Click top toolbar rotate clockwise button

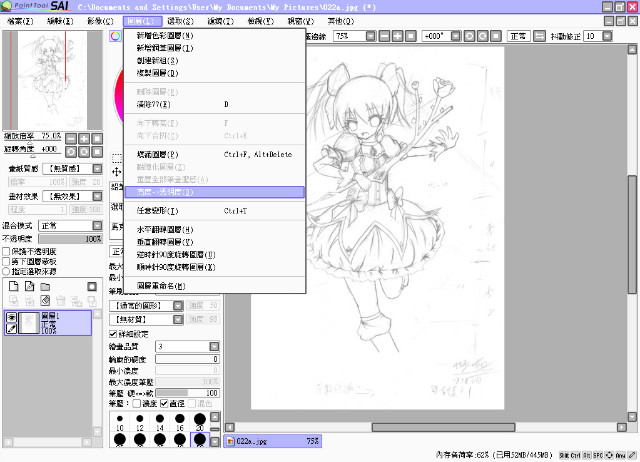point(482,36)
